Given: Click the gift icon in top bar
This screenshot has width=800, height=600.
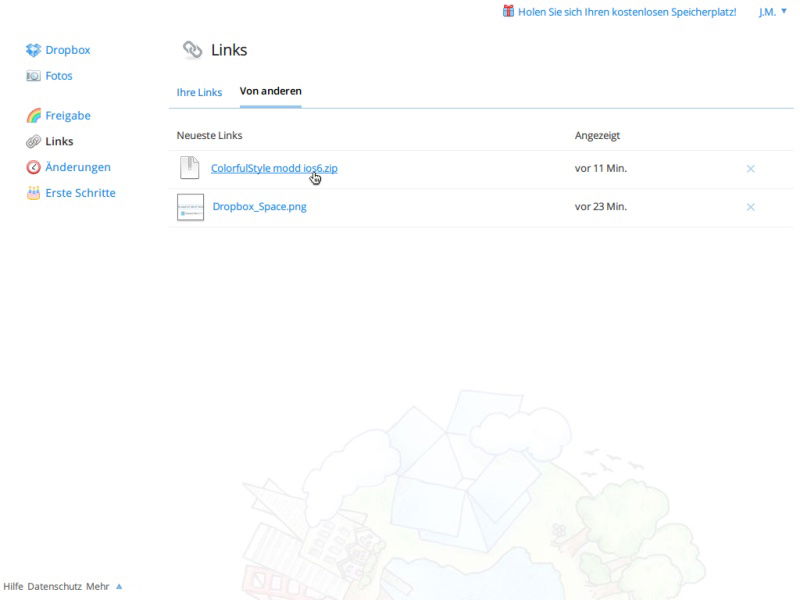Looking at the screenshot, I should [x=508, y=11].
